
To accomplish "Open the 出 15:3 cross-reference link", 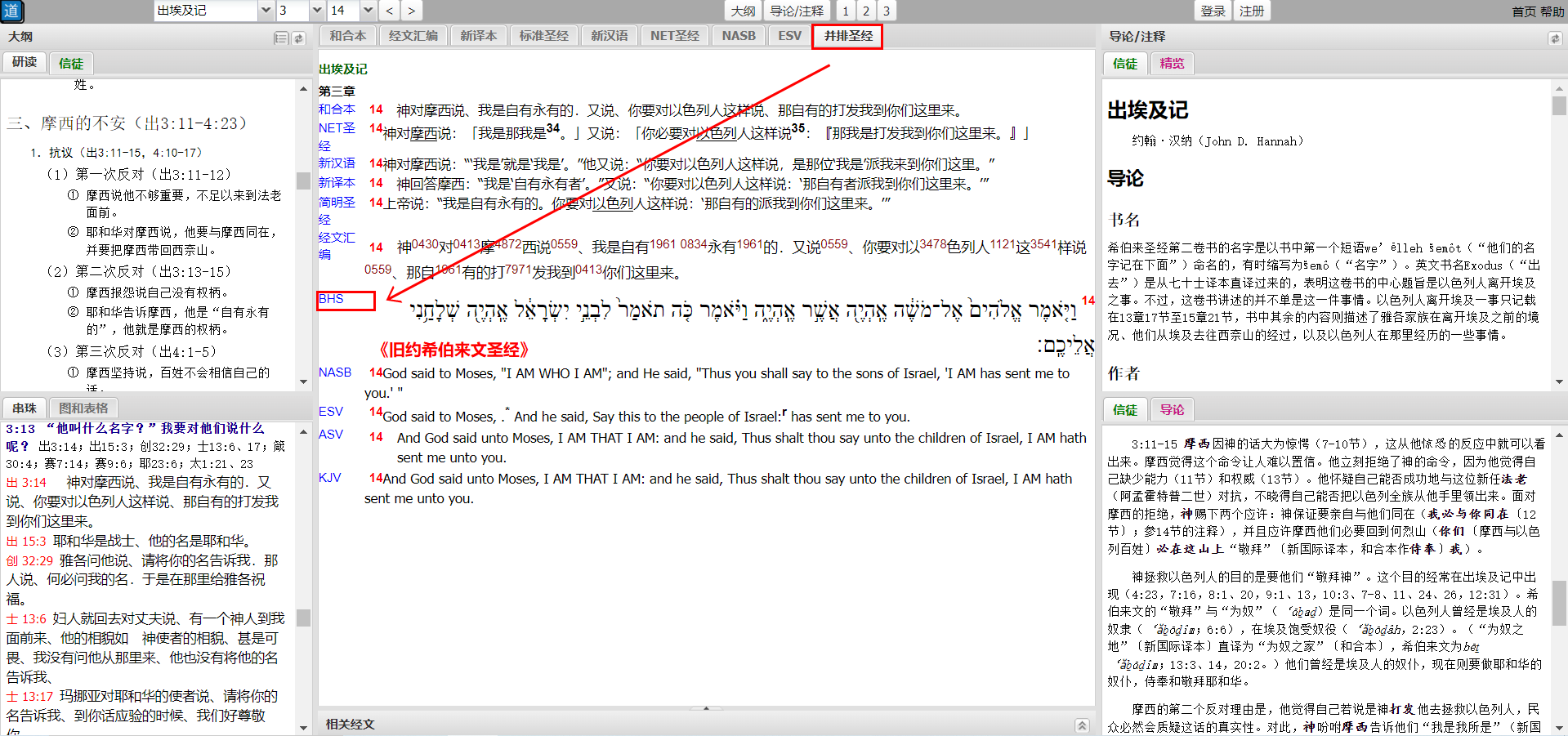I will (x=26, y=541).
